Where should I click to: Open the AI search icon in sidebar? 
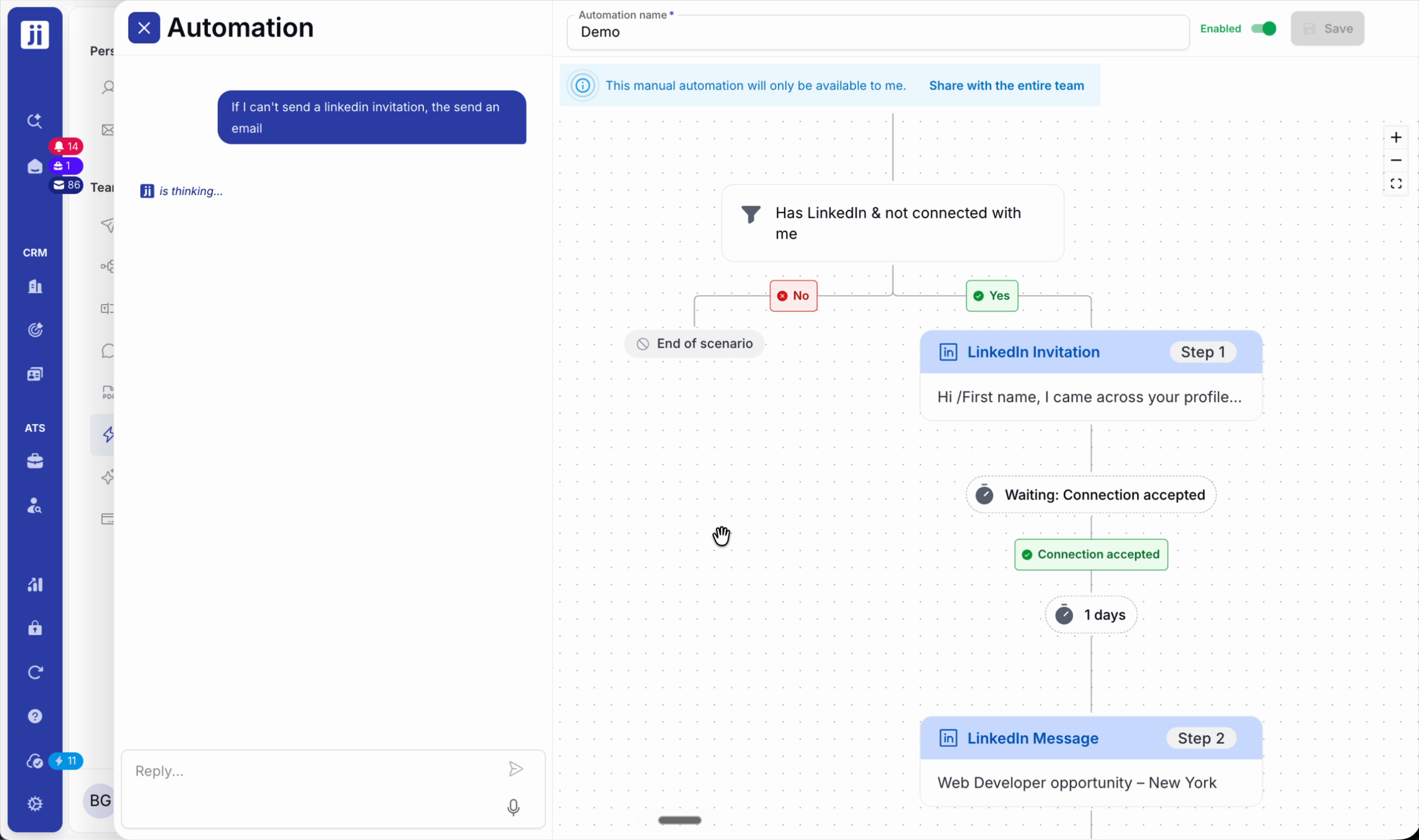click(x=35, y=121)
